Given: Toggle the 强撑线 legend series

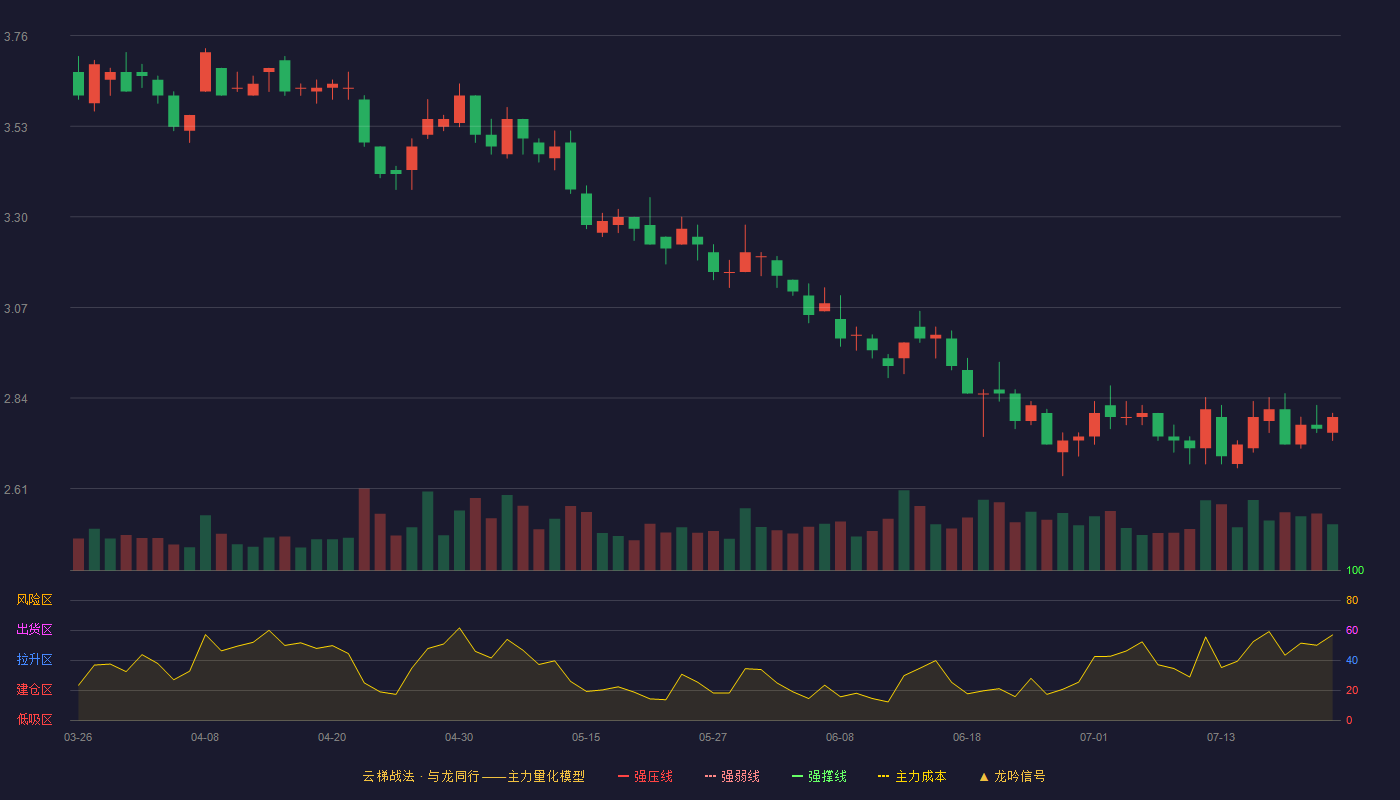Looking at the screenshot, I should [x=819, y=776].
